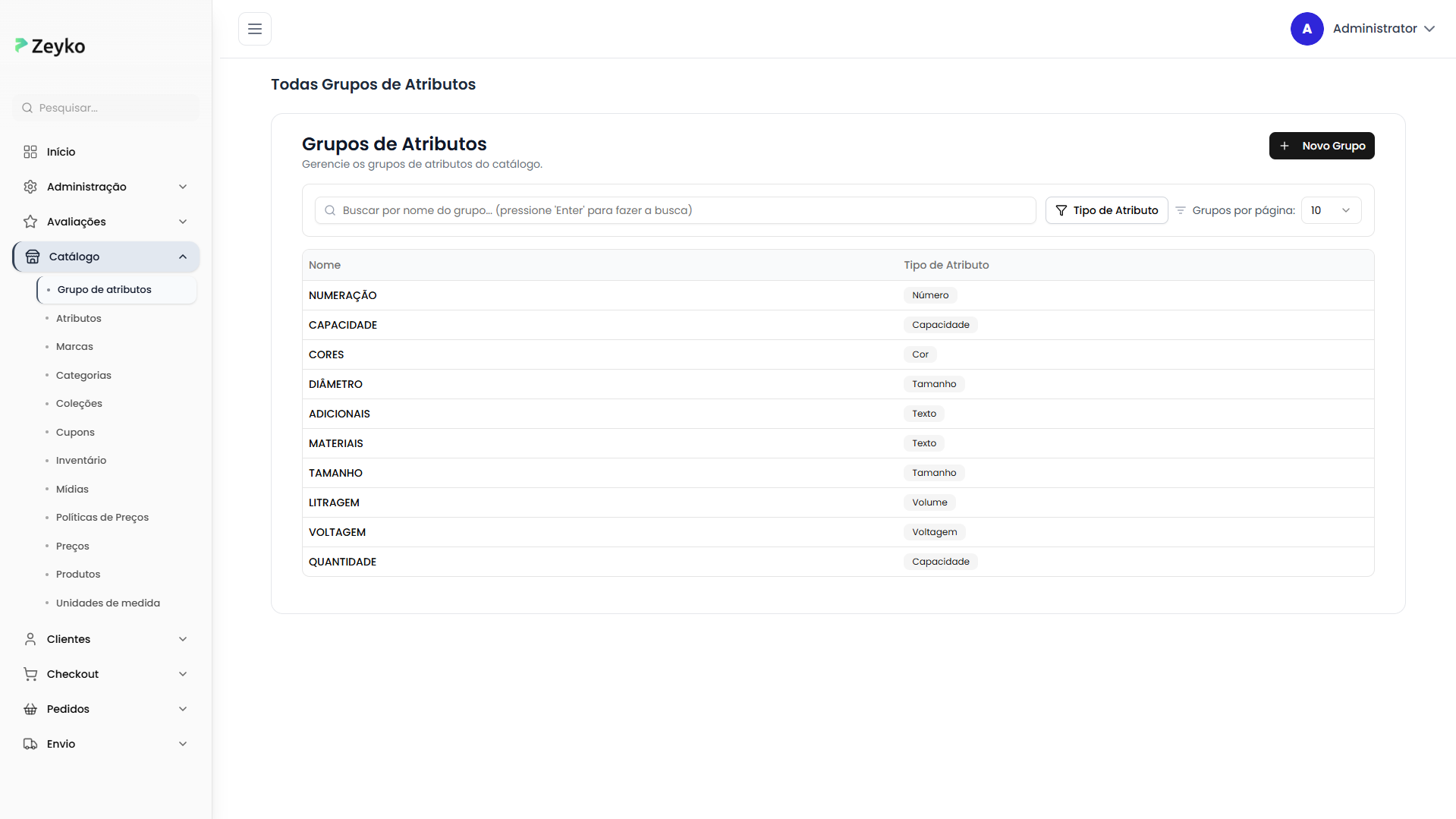Click the search magnifier in sidebar search
Screen dimensions: 1456x819
(27, 108)
